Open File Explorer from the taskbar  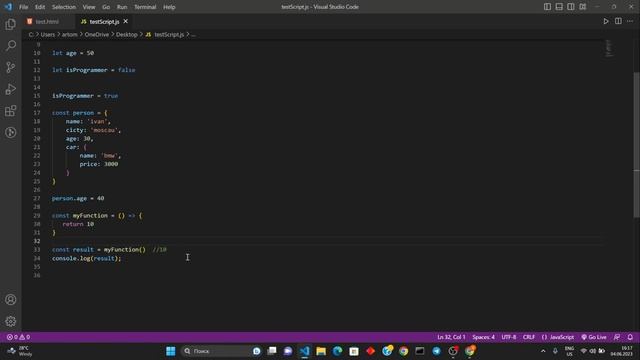(321, 351)
